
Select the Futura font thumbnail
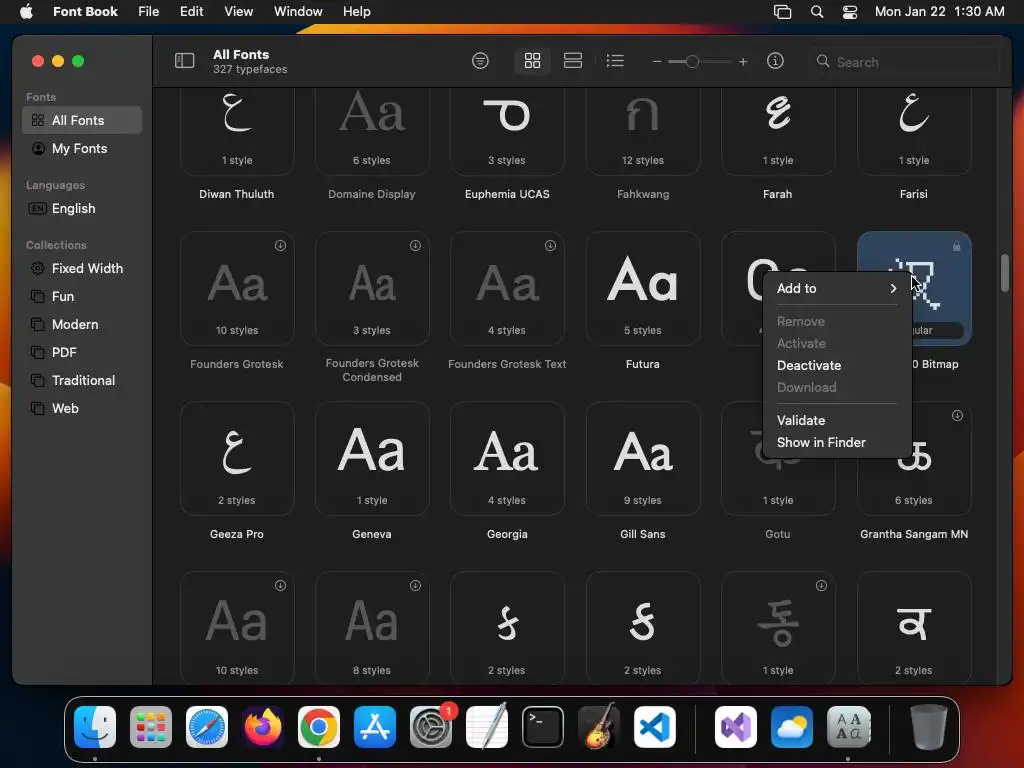tap(643, 289)
